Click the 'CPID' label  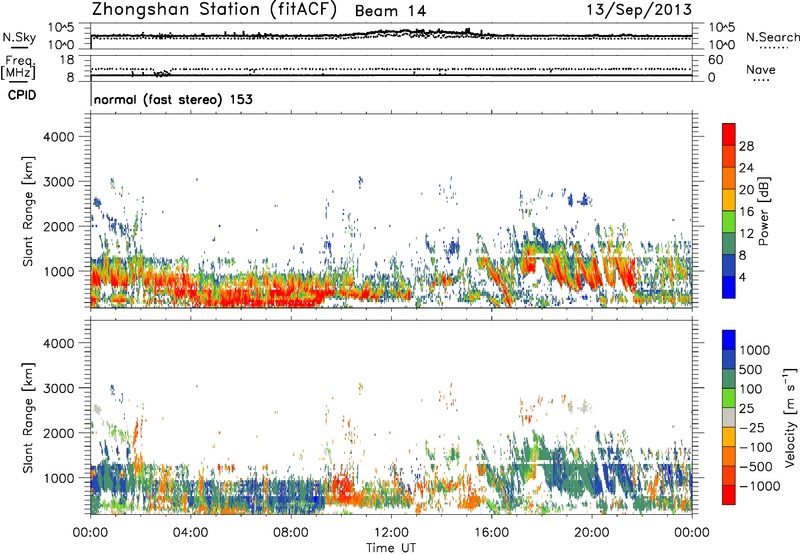point(22,95)
